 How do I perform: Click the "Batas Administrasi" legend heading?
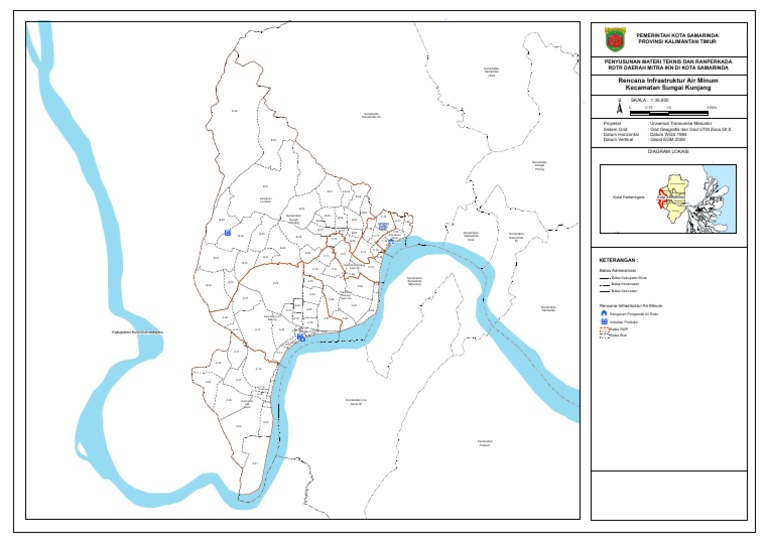coord(617,270)
